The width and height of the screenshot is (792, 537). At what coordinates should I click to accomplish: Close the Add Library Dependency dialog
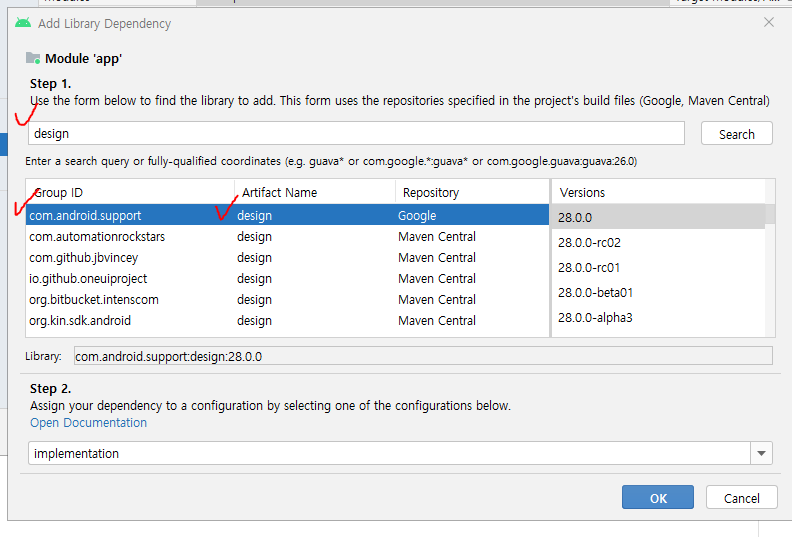(769, 22)
